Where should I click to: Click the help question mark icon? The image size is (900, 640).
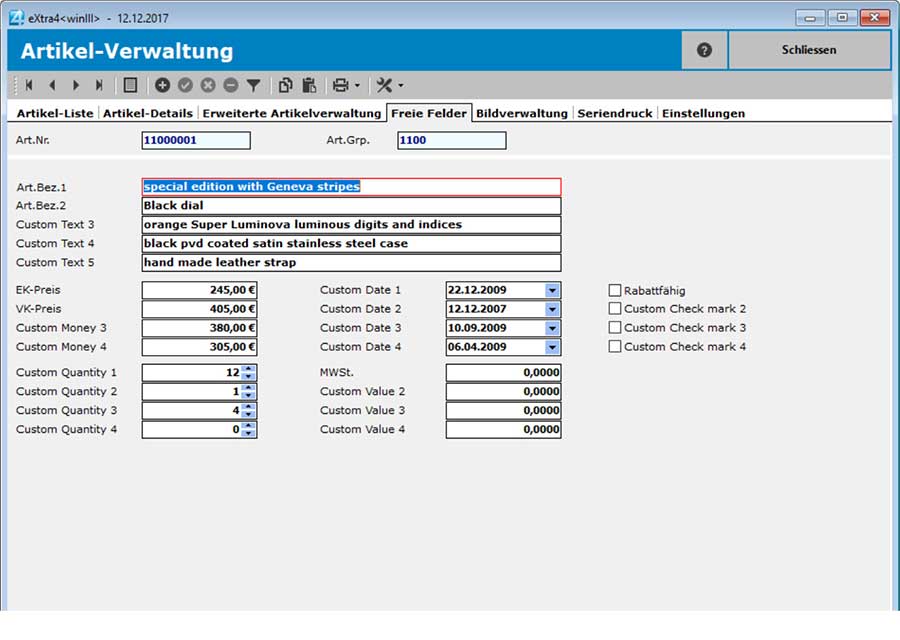[703, 49]
